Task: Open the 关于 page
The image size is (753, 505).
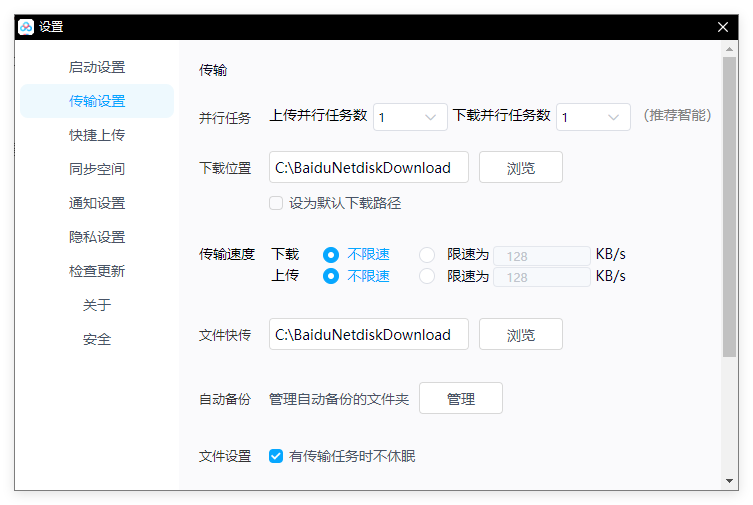Action: (x=97, y=305)
